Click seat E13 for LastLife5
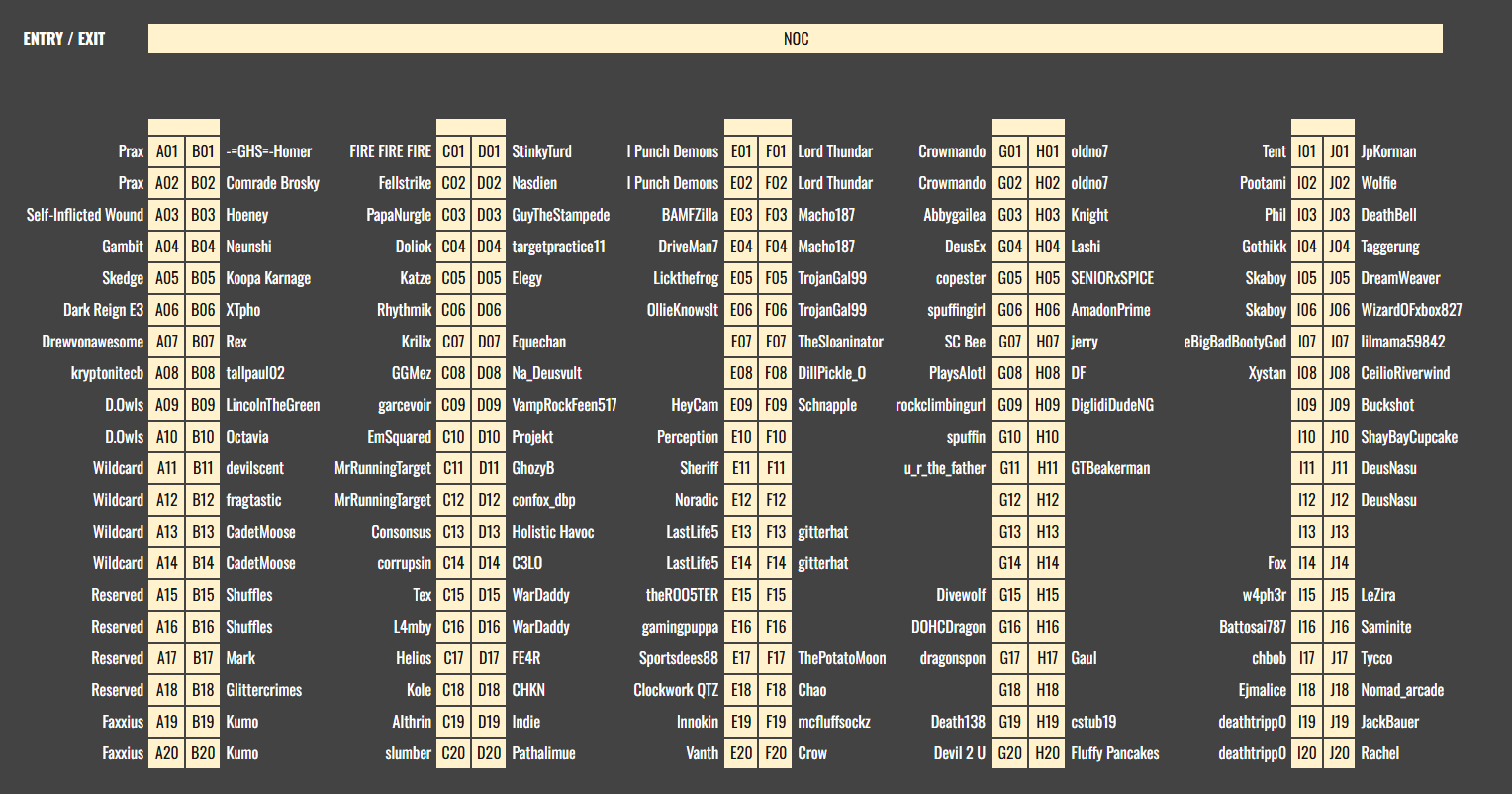Image resolution: width=1512 pixels, height=794 pixels. click(x=741, y=532)
